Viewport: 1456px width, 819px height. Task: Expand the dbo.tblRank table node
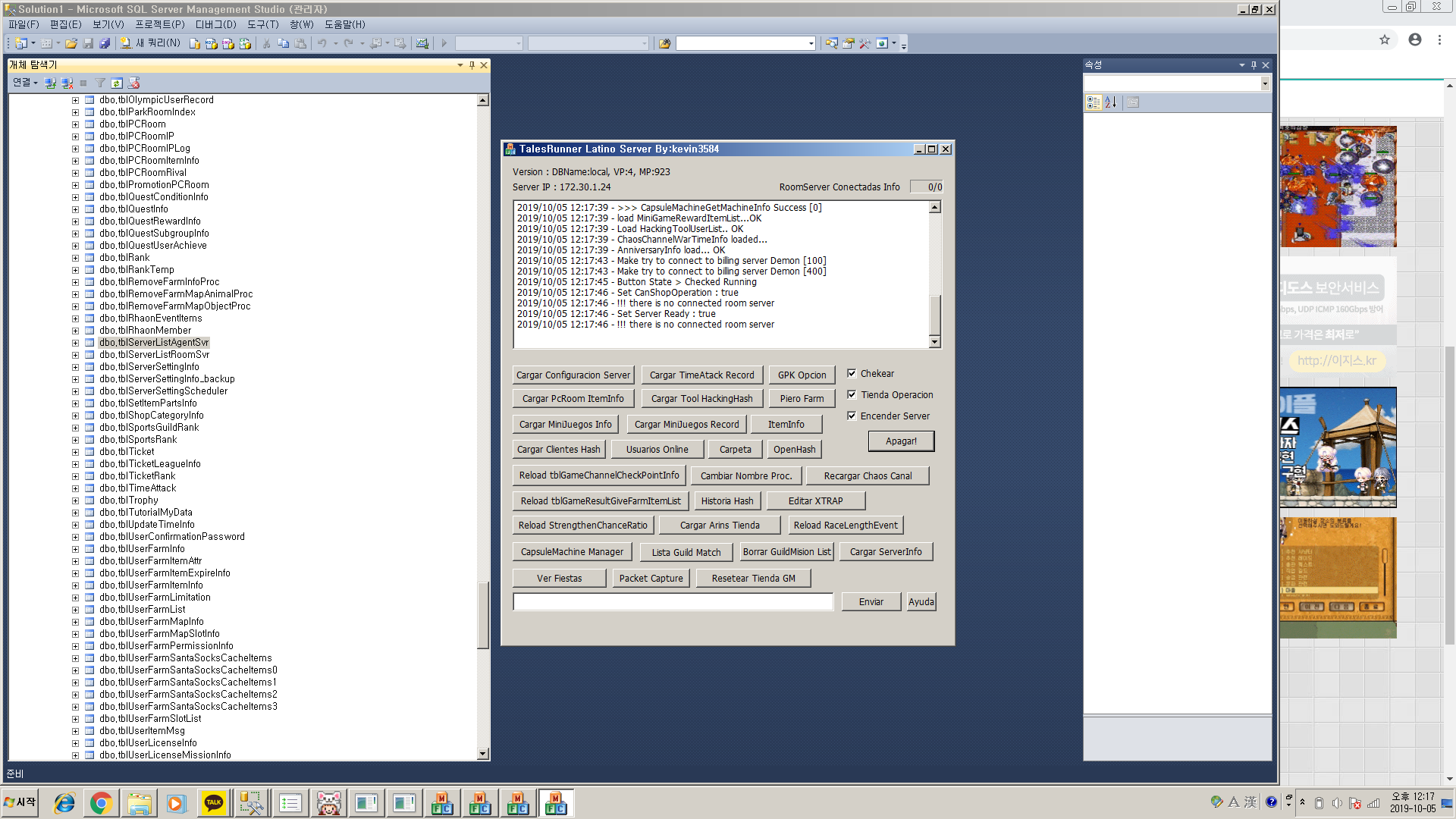pos(75,258)
